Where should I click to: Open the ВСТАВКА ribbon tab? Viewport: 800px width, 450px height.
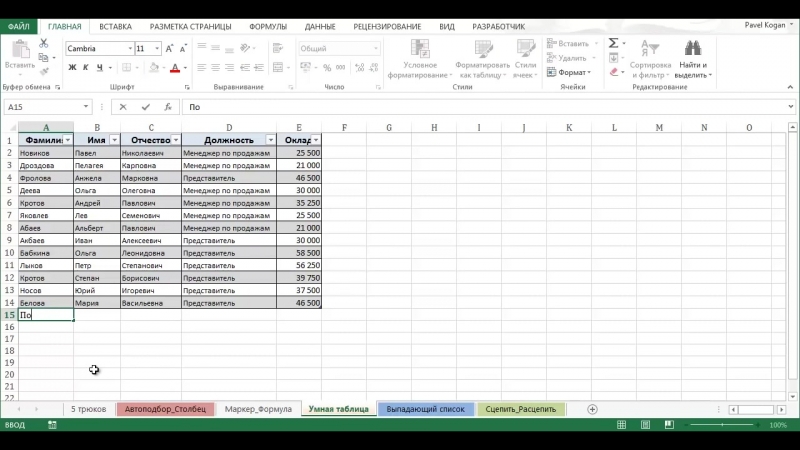115,27
